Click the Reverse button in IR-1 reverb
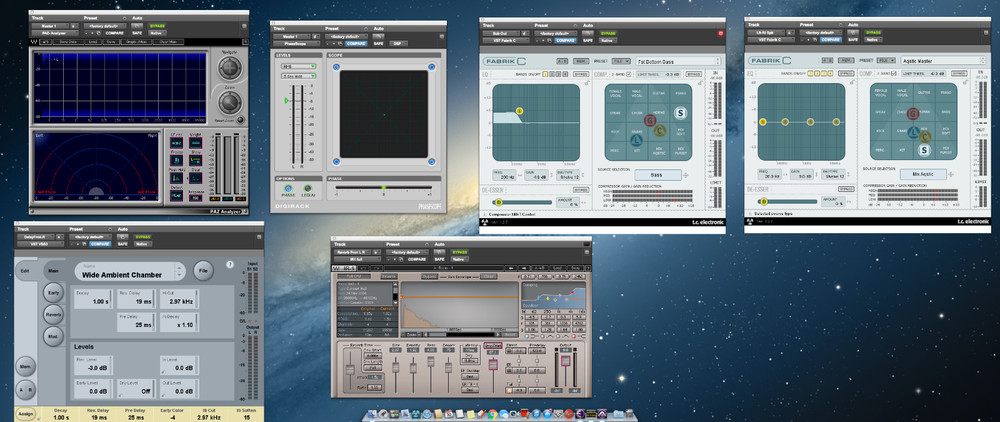Image resolution: width=1000 pixels, height=422 pixels. pyautogui.click(x=389, y=276)
